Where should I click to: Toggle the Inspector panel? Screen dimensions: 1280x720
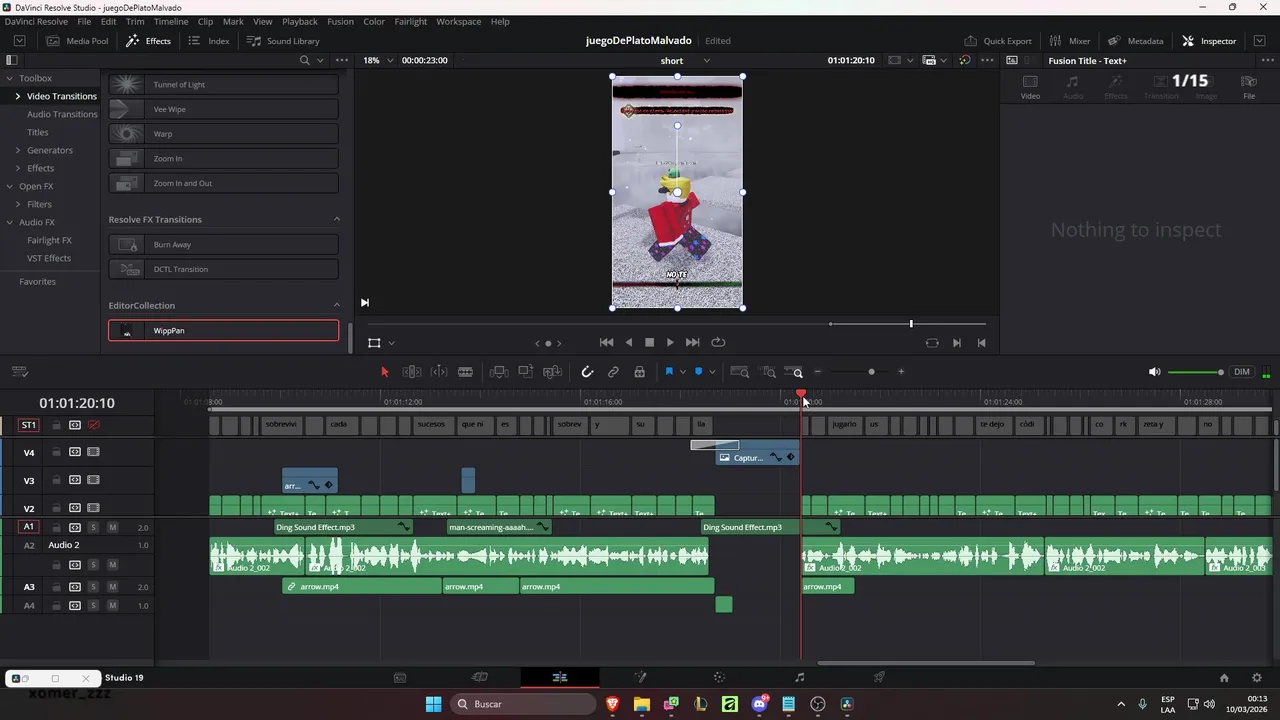[x=1209, y=41]
